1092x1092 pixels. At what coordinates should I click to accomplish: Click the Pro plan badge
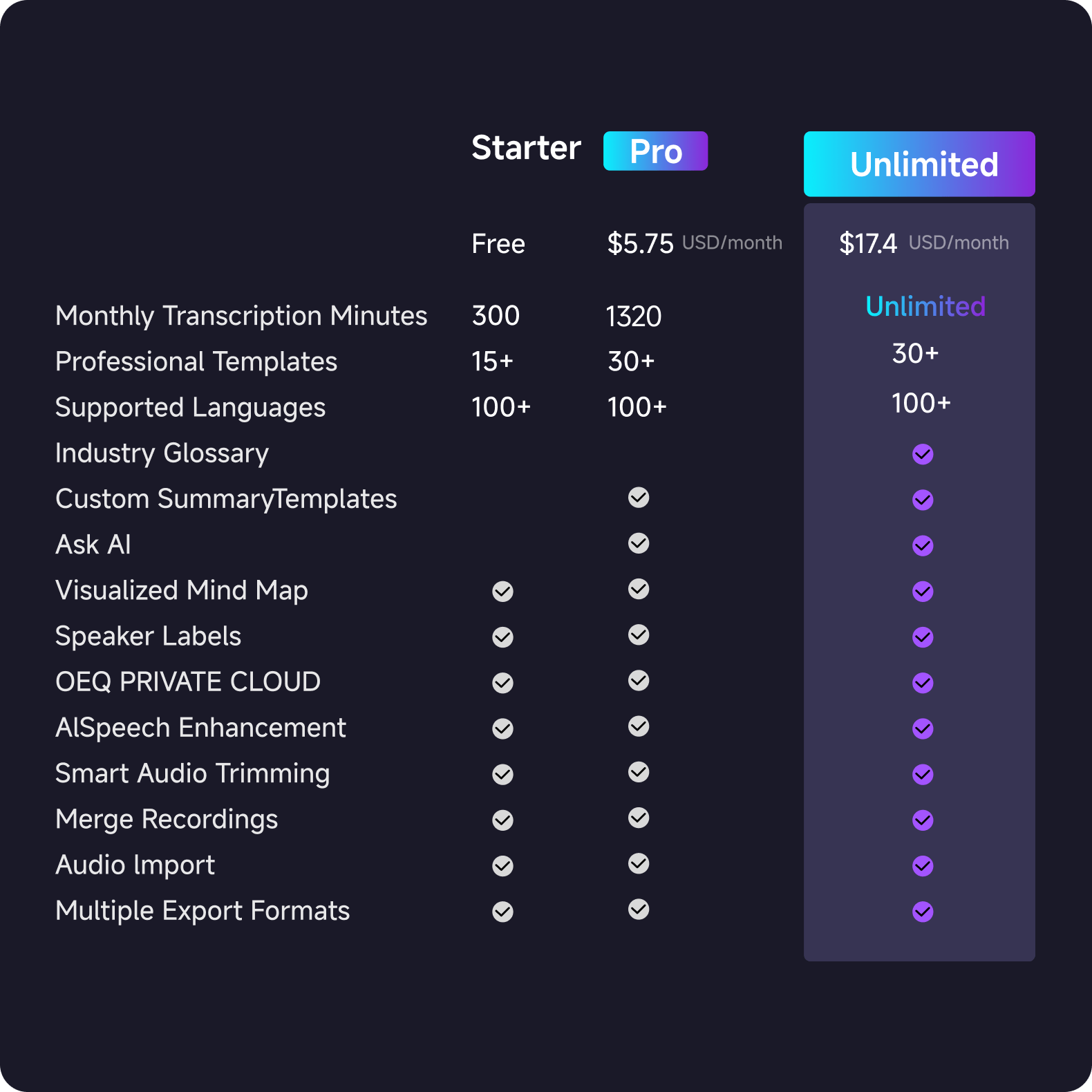[x=655, y=151]
